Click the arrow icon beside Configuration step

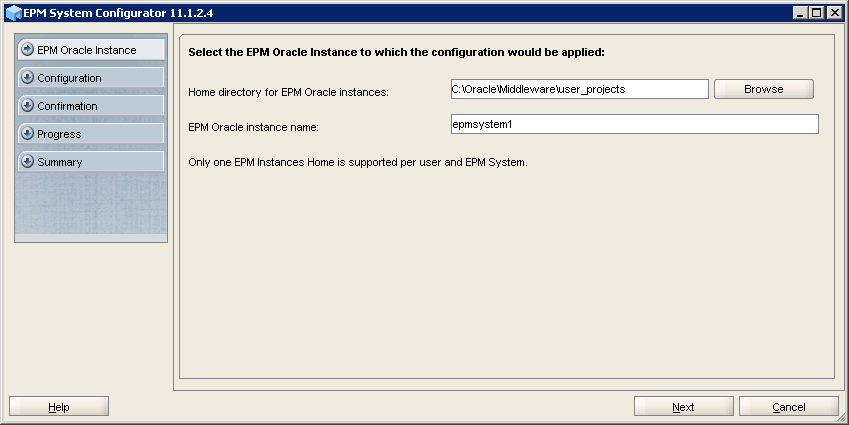coord(28,78)
